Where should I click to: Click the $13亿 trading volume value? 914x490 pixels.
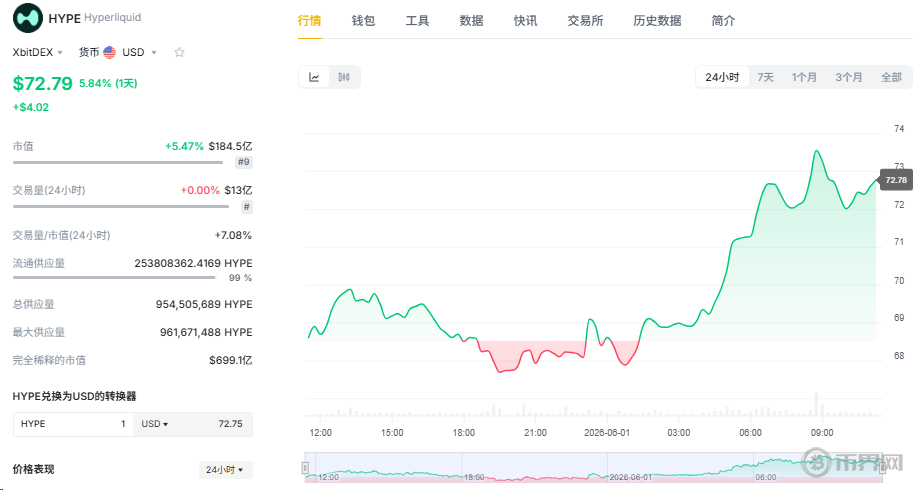[238, 191]
